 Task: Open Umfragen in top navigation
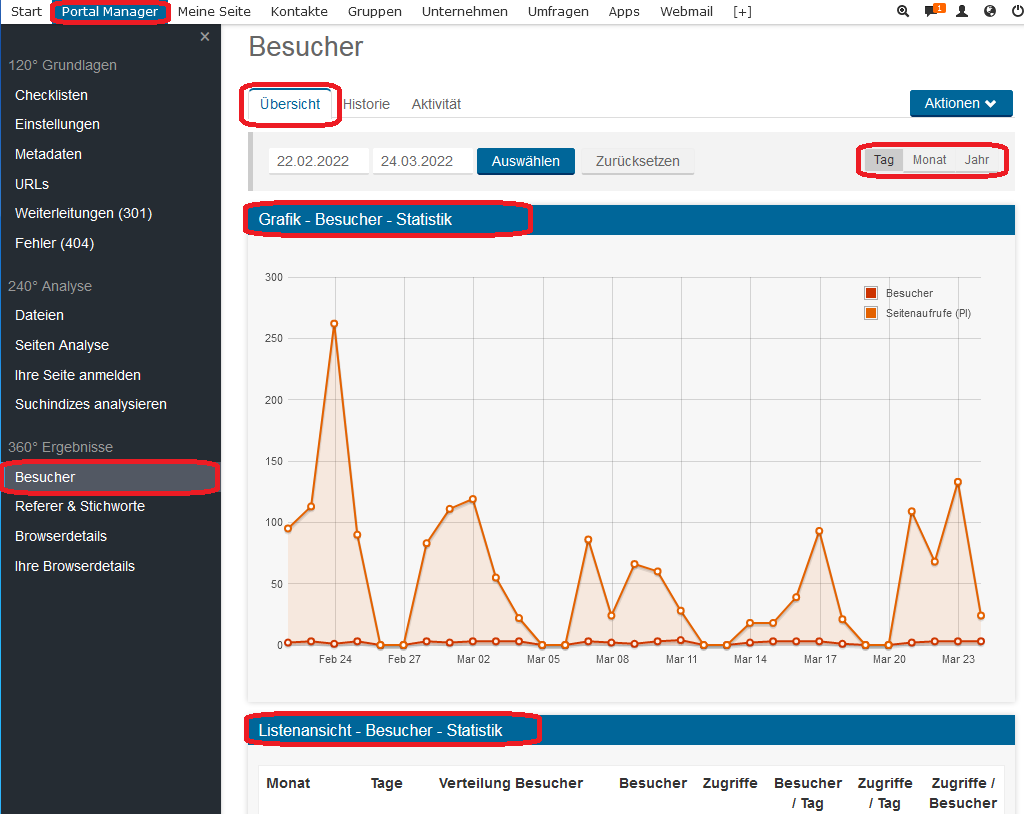click(558, 12)
